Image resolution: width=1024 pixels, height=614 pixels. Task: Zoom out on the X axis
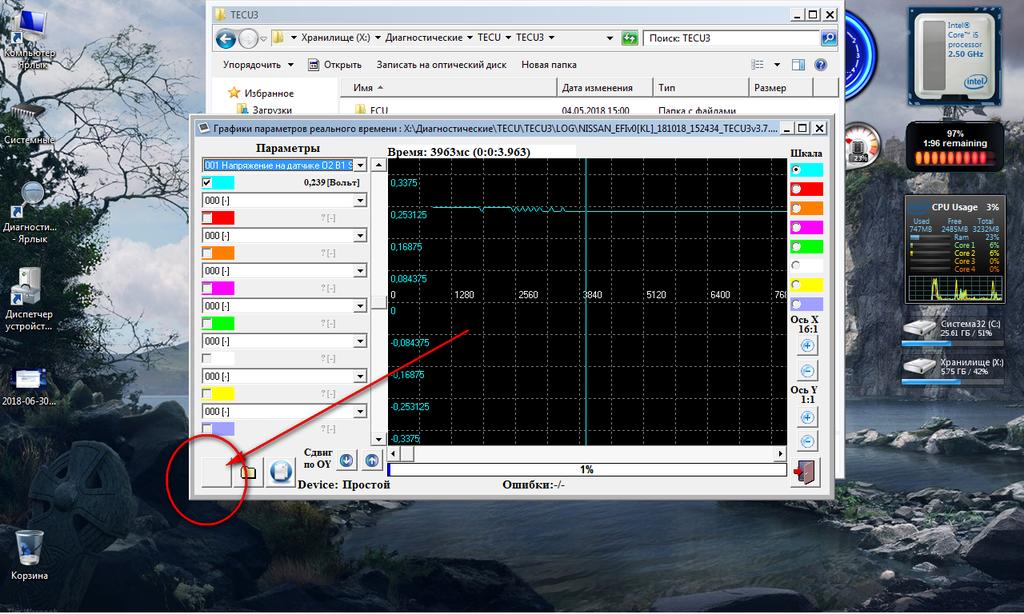807,371
